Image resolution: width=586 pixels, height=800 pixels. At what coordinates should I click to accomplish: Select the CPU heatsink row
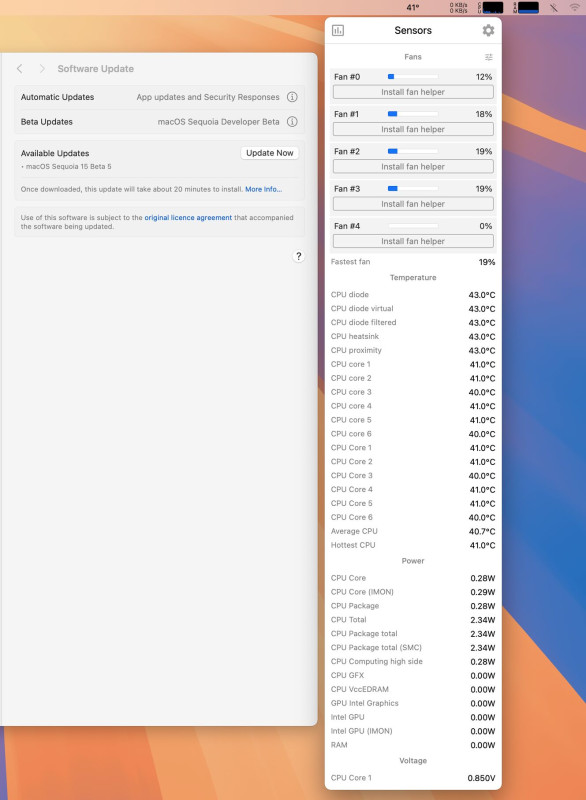click(x=413, y=336)
